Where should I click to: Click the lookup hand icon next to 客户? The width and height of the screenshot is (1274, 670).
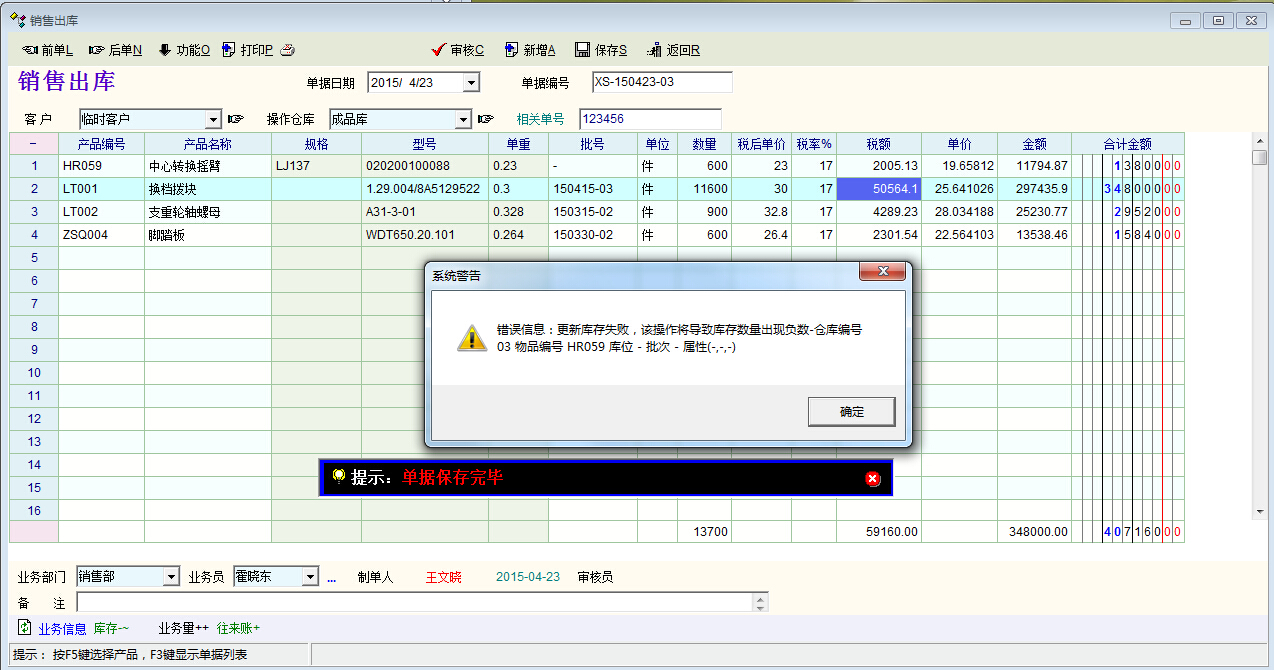pos(236,119)
